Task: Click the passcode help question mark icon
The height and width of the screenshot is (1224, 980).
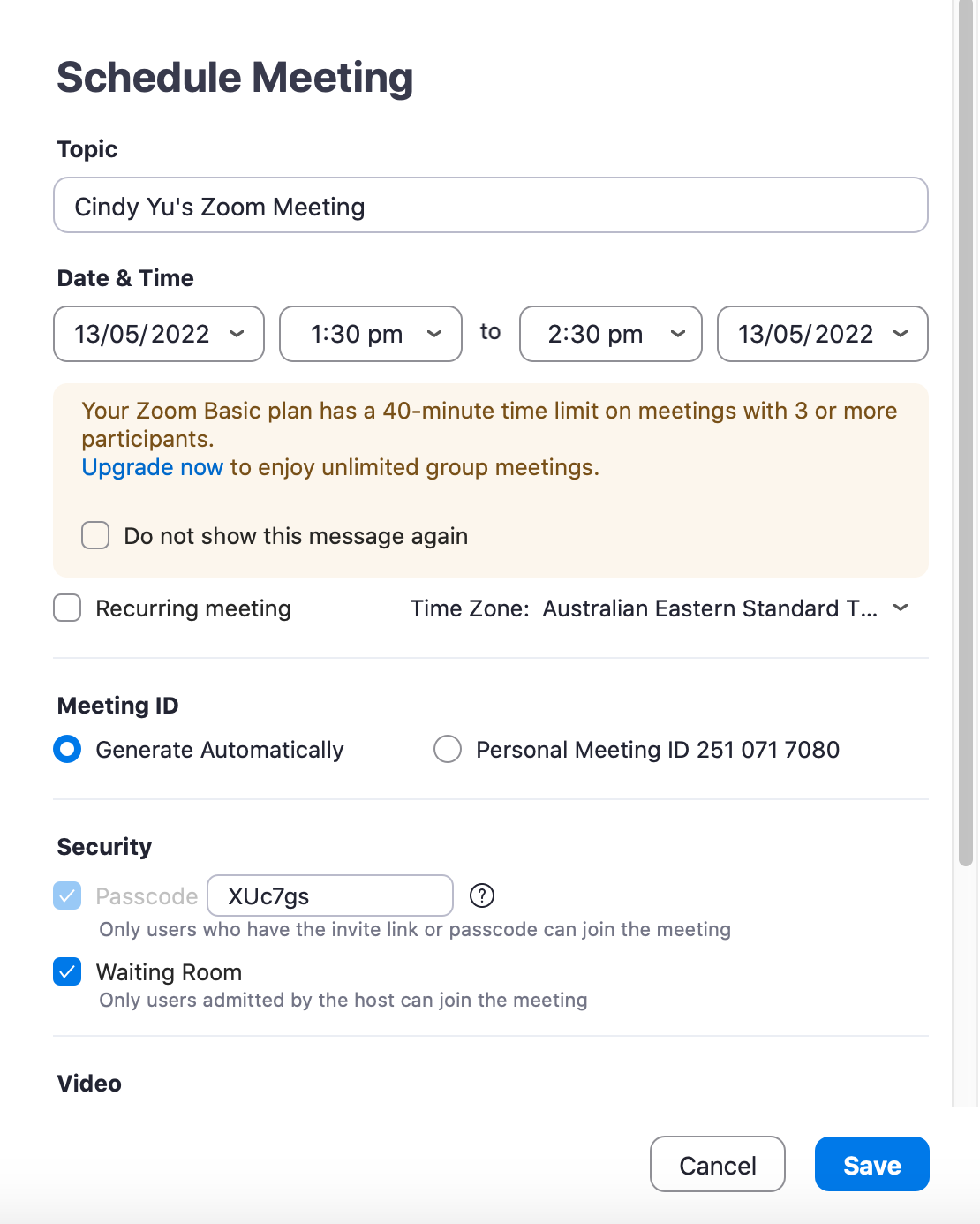Action: 482,895
